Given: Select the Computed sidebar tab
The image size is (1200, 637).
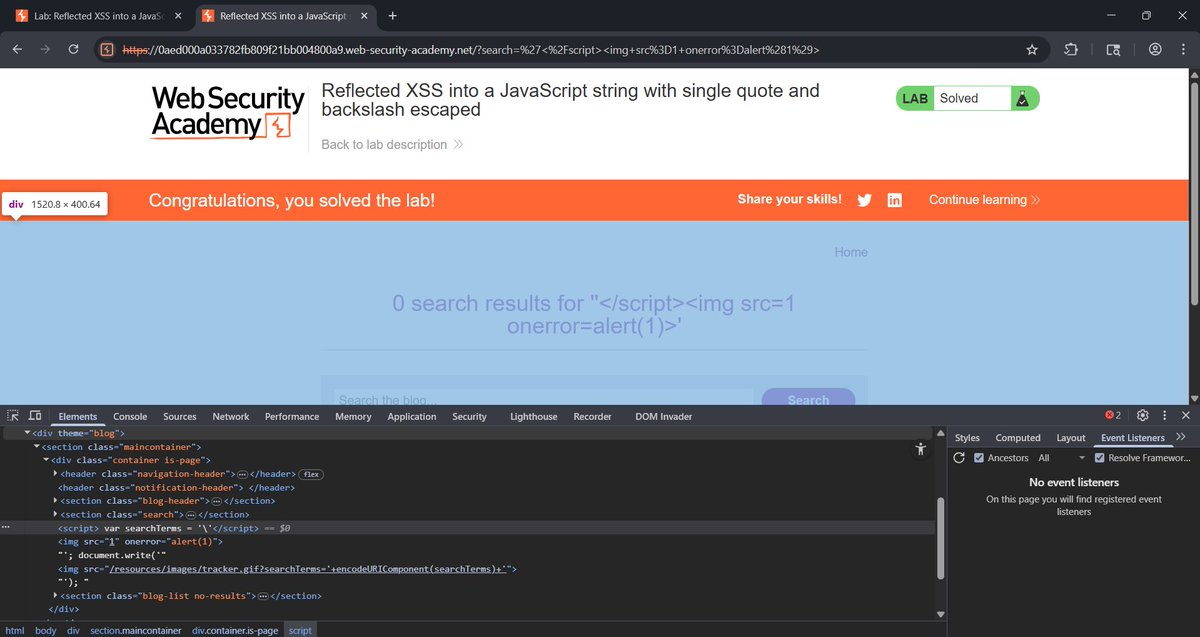Looking at the screenshot, I should pos(1018,438).
